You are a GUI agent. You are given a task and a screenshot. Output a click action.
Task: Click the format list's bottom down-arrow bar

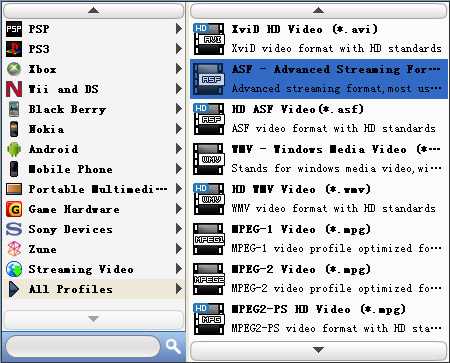pyautogui.click(x=319, y=350)
